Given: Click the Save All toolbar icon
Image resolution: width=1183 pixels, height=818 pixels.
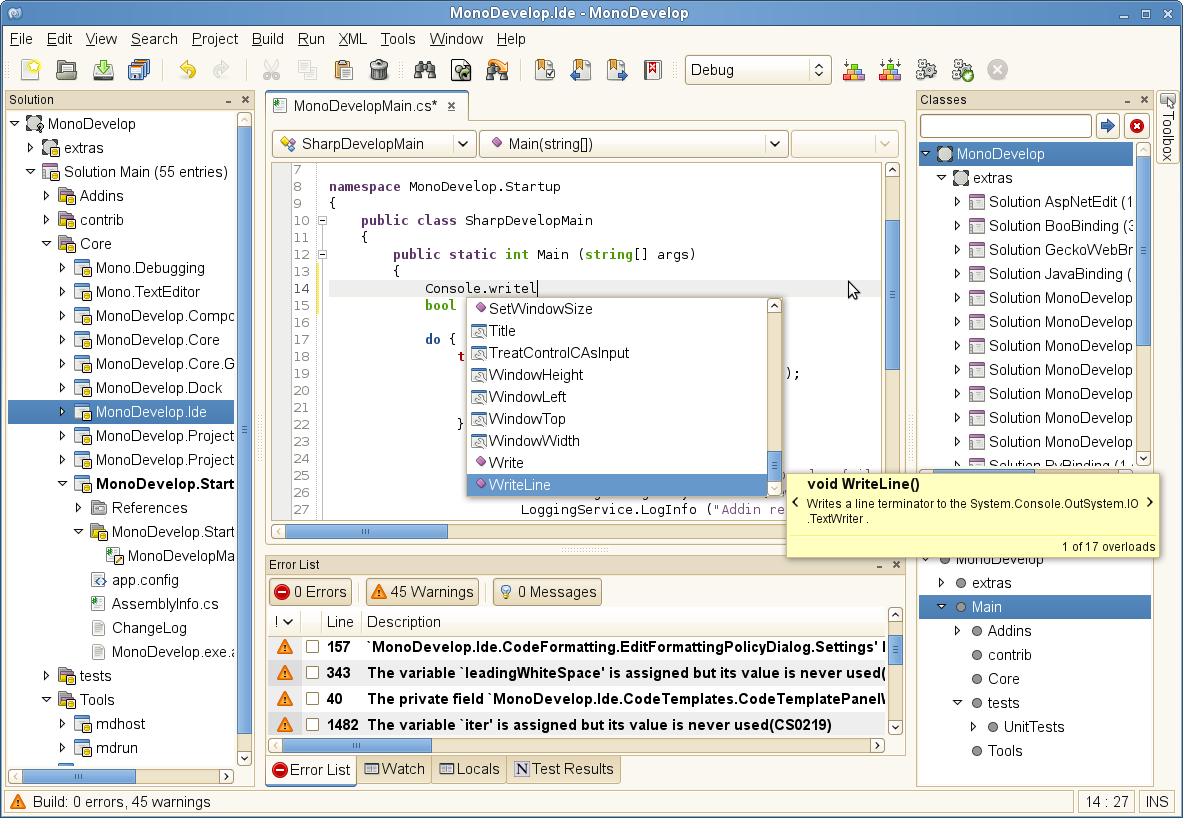Looking at the screenshot, I should pos(139,69).
